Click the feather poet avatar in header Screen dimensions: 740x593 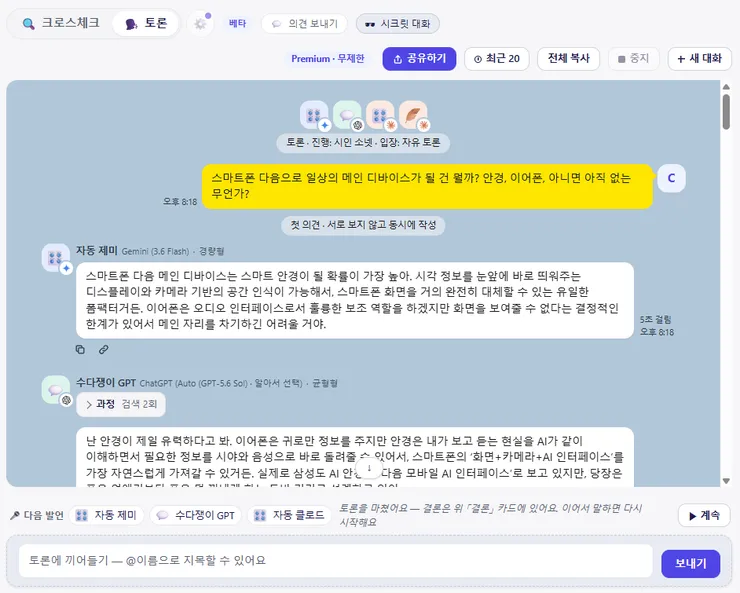coord(413,115)
